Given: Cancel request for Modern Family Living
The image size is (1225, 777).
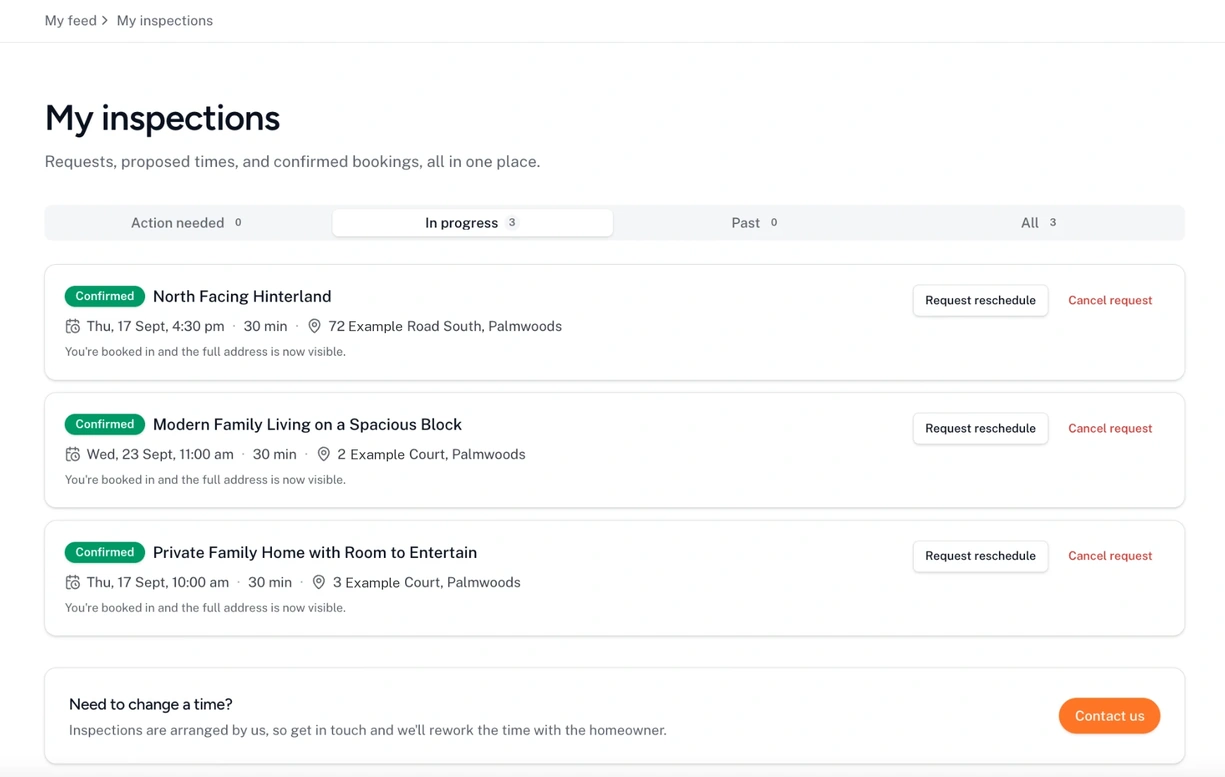Looking at the screenshot, I should [x=1110, y=428].
